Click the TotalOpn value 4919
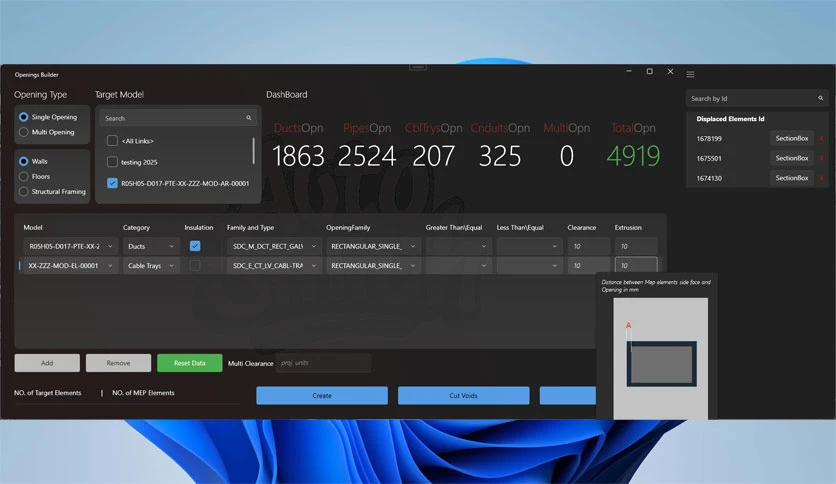 coord(633,156)
